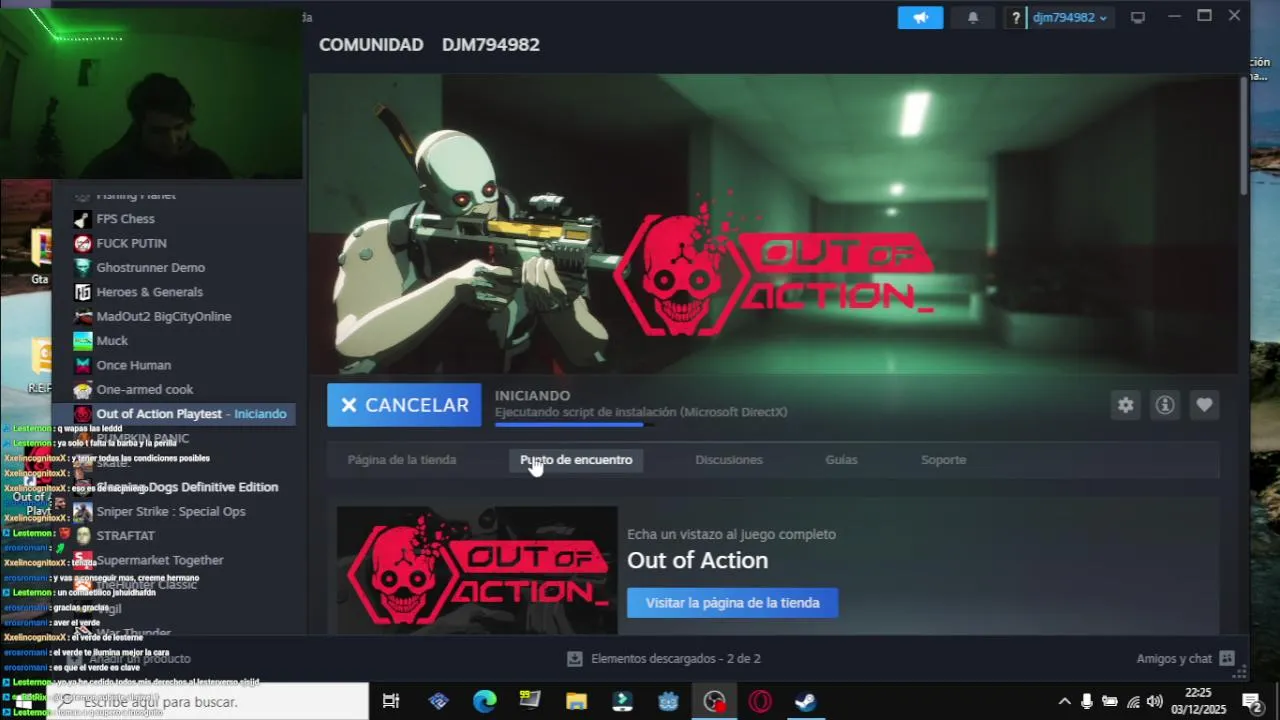
Task: Open the Guías tab
Action: [x=841, y=460]
